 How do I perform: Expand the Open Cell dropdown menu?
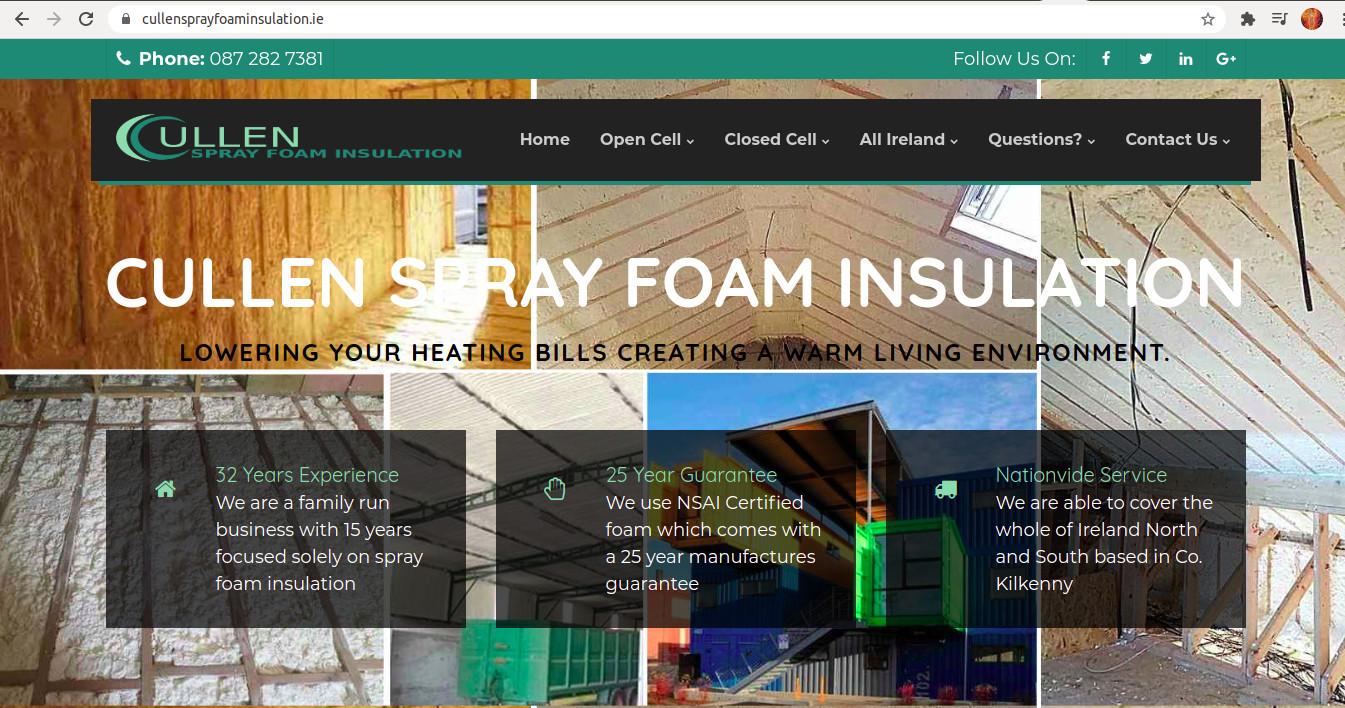647,140
